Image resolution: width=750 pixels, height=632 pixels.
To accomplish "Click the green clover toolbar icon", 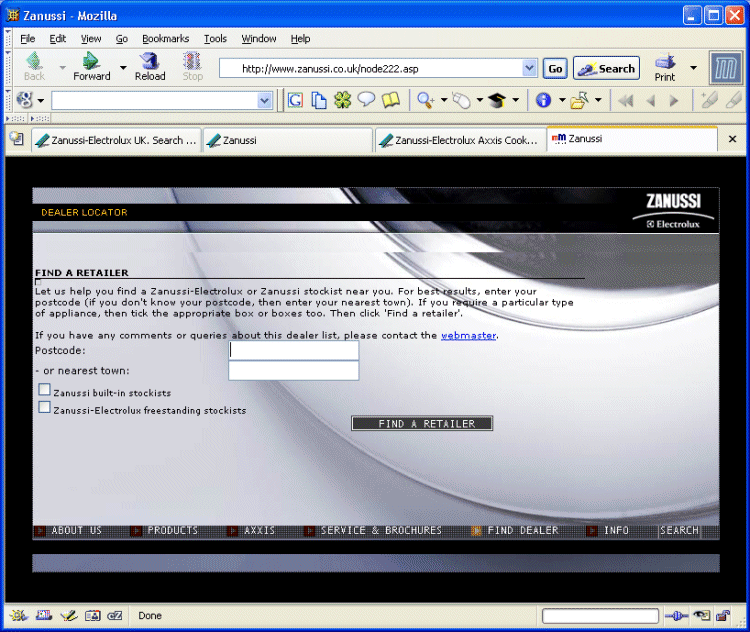I will (x=342, y=100).
